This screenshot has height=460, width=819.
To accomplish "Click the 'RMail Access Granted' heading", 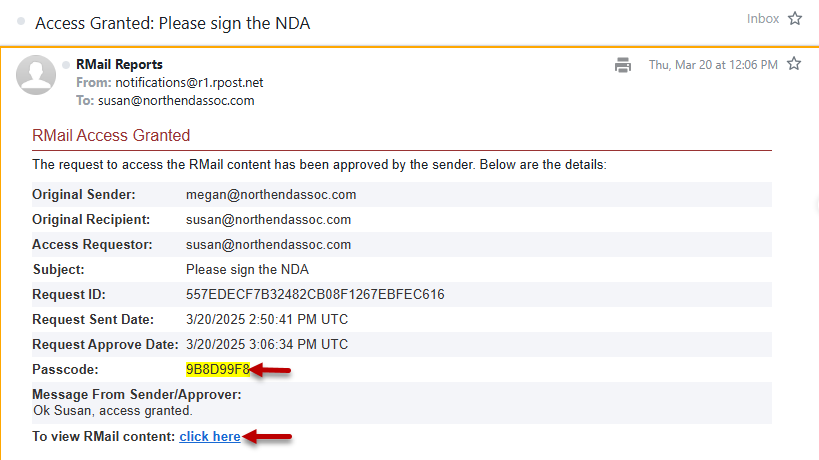I will point(111,136).
